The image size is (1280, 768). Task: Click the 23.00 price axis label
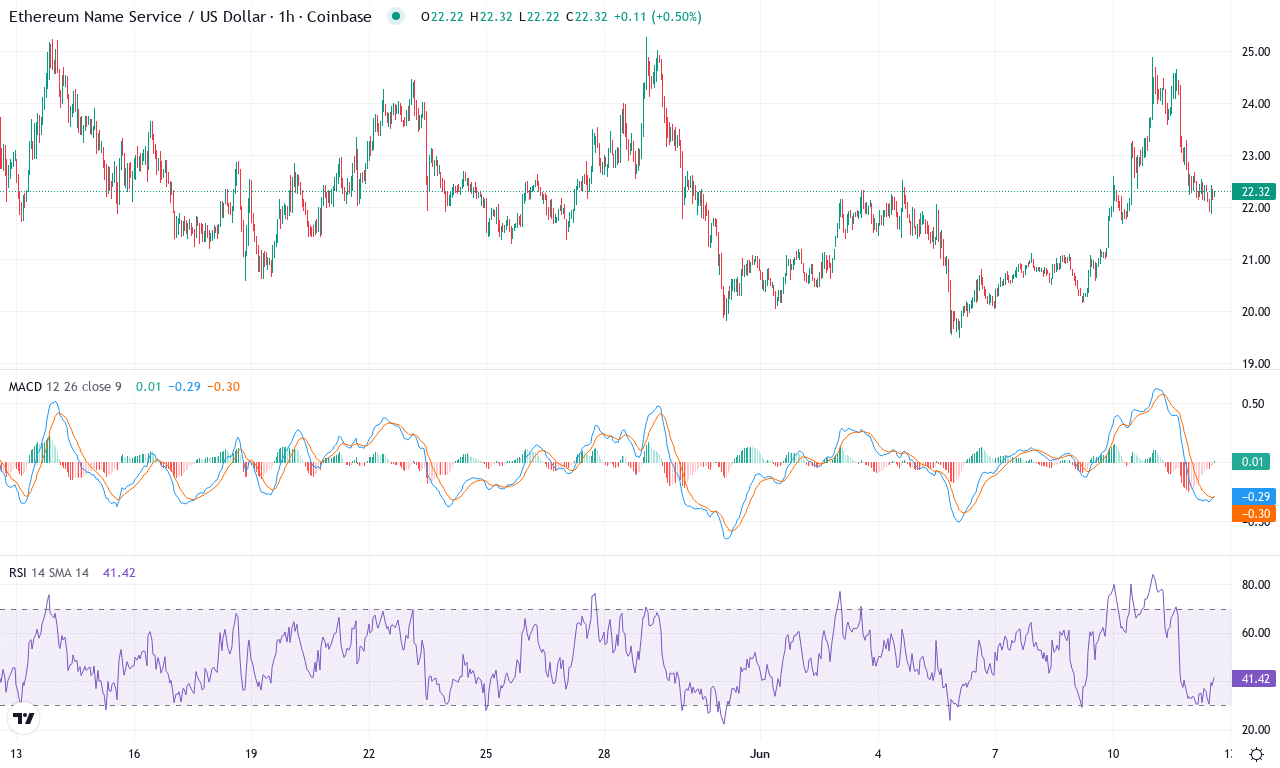point(1255,156)
